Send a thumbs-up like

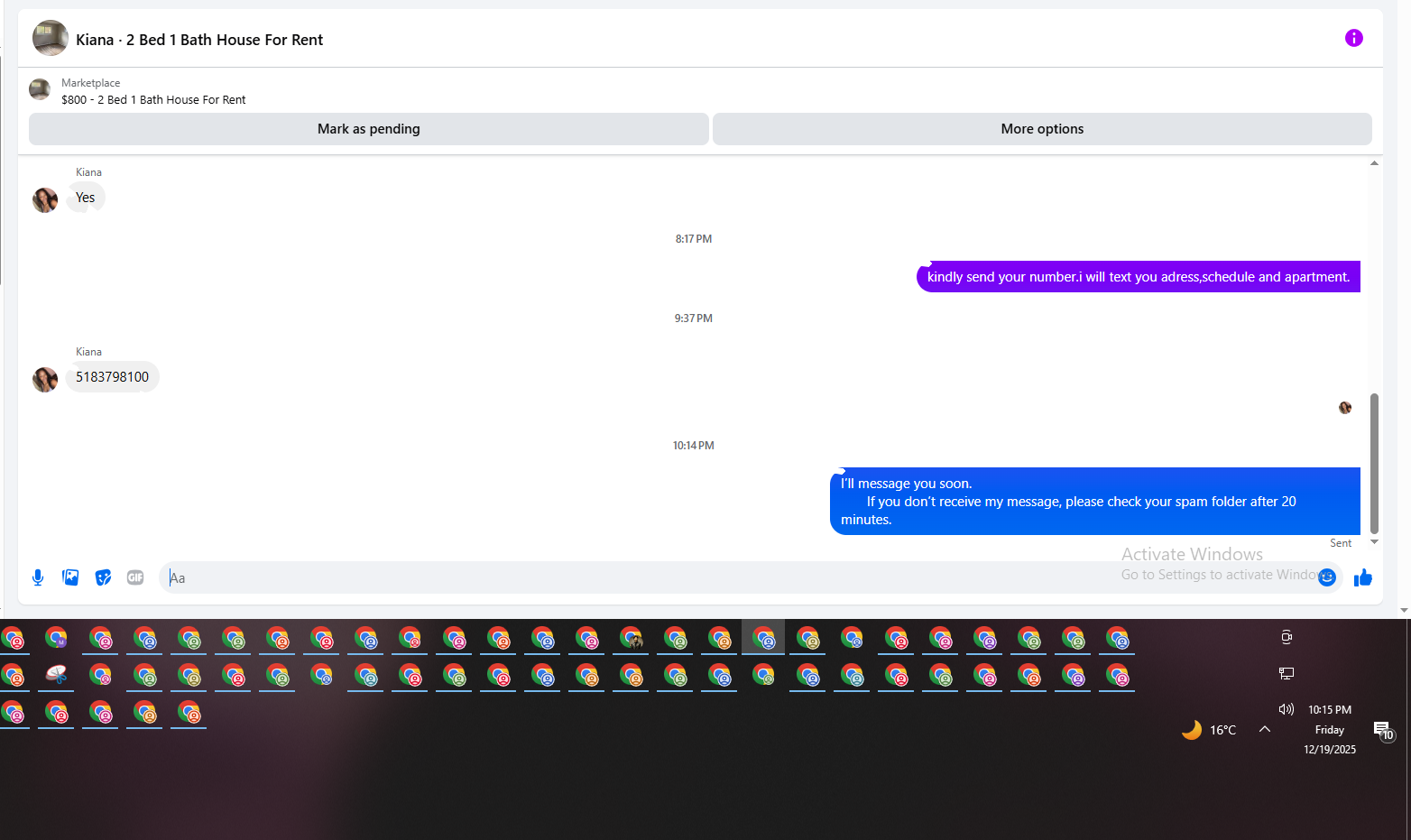(x=1363, y=577)
